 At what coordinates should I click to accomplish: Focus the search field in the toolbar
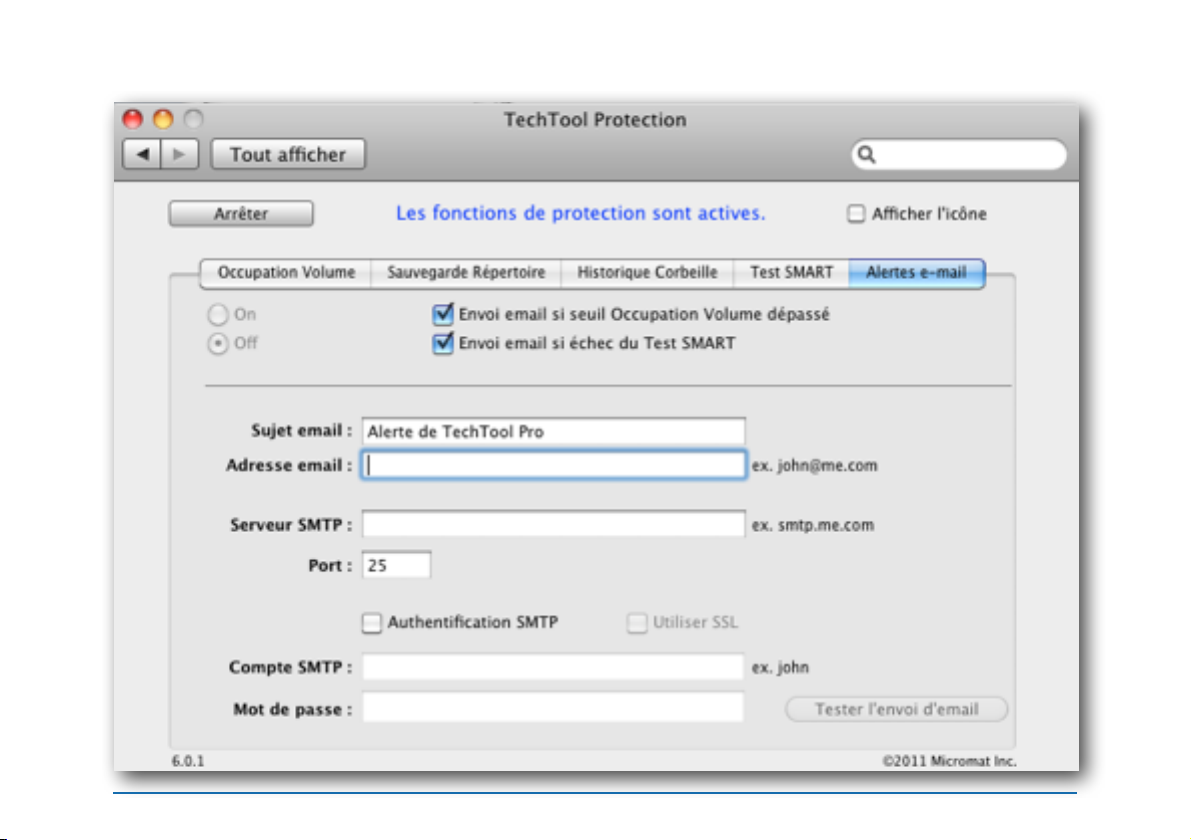[x=959, y=155]
